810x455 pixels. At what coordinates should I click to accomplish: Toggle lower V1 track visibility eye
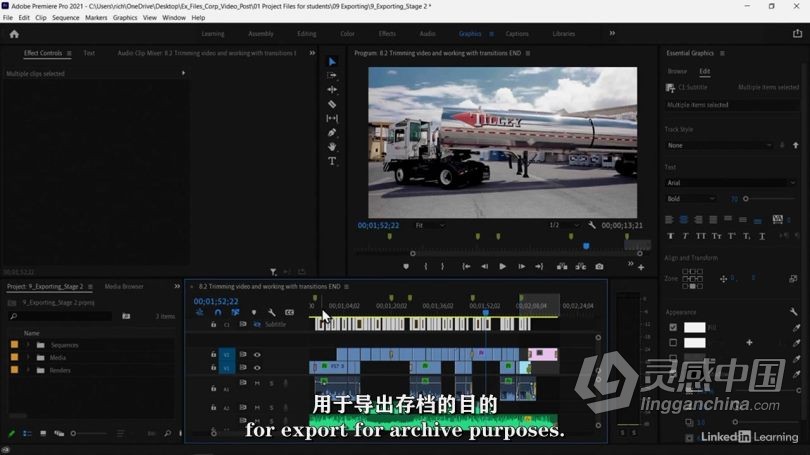click(257, 368)
